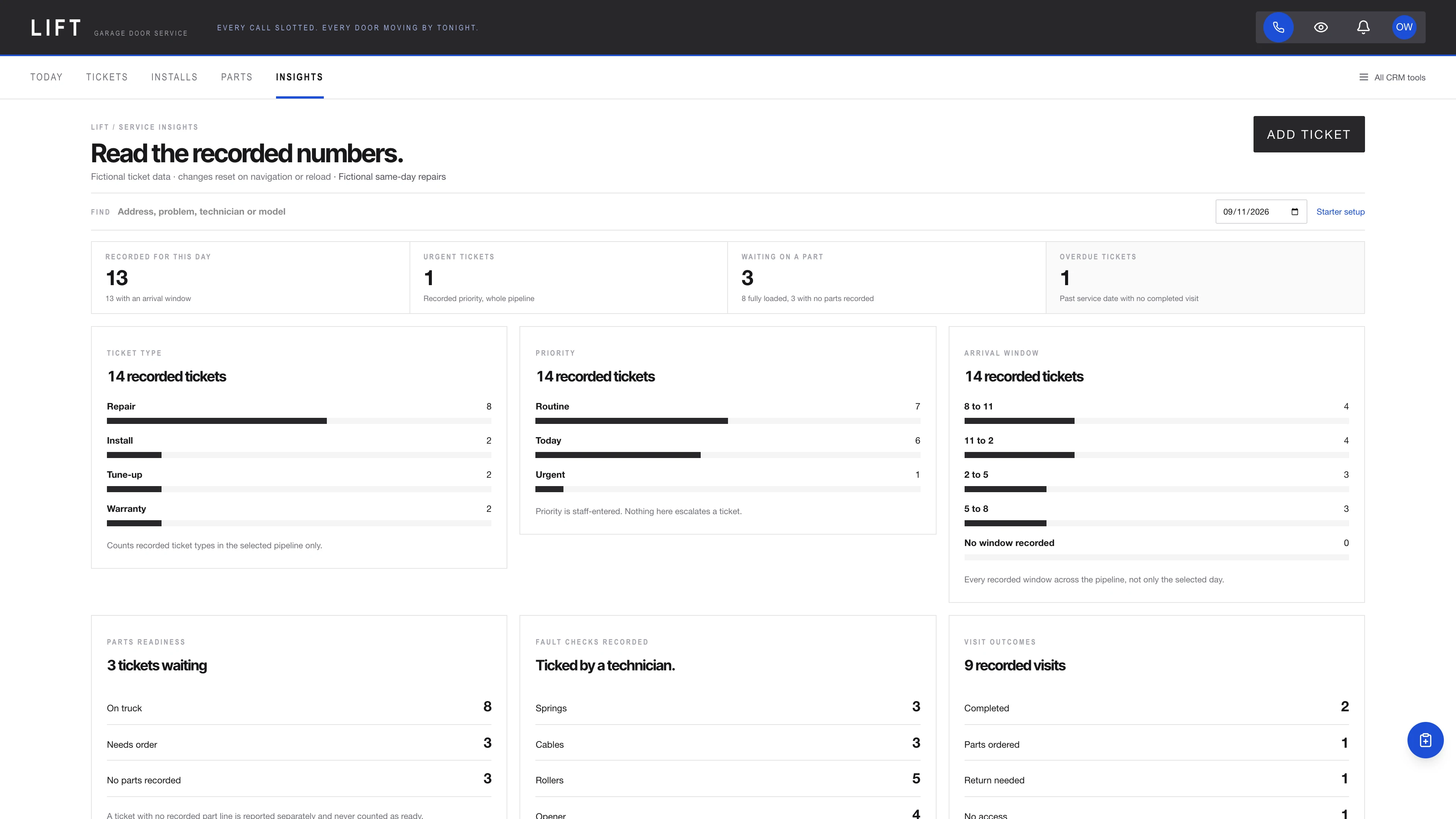1456x819 pixels.
Task: Click the Add Ticket button
Action: point(1309,135)
